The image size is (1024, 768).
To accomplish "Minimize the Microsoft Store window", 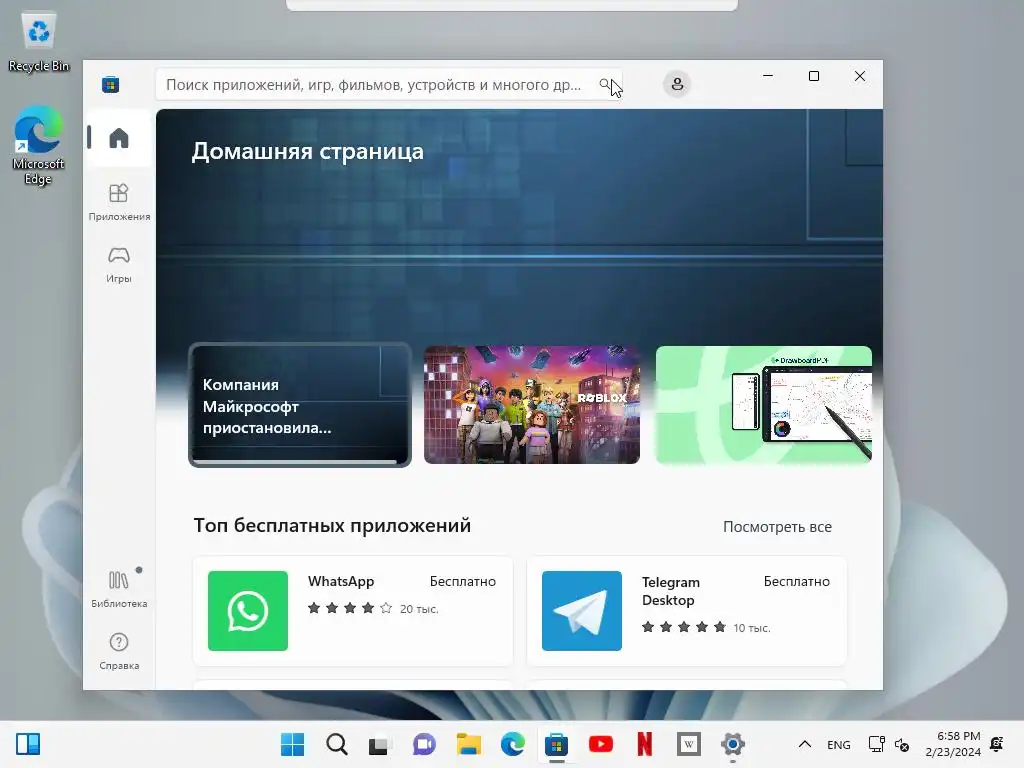I will pyautogui.click(x=768, y=76).
